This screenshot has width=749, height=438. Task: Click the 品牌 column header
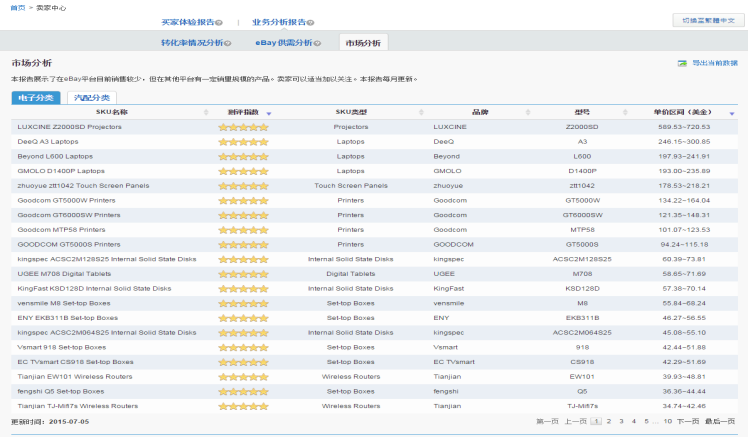tap(480, 112)
